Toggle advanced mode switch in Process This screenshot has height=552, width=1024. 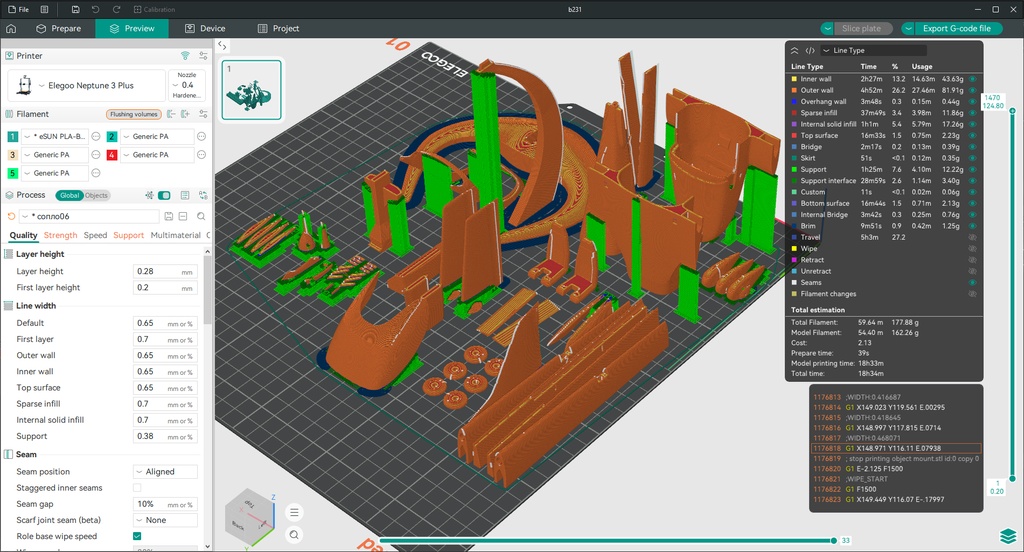(x=165, y=195)
